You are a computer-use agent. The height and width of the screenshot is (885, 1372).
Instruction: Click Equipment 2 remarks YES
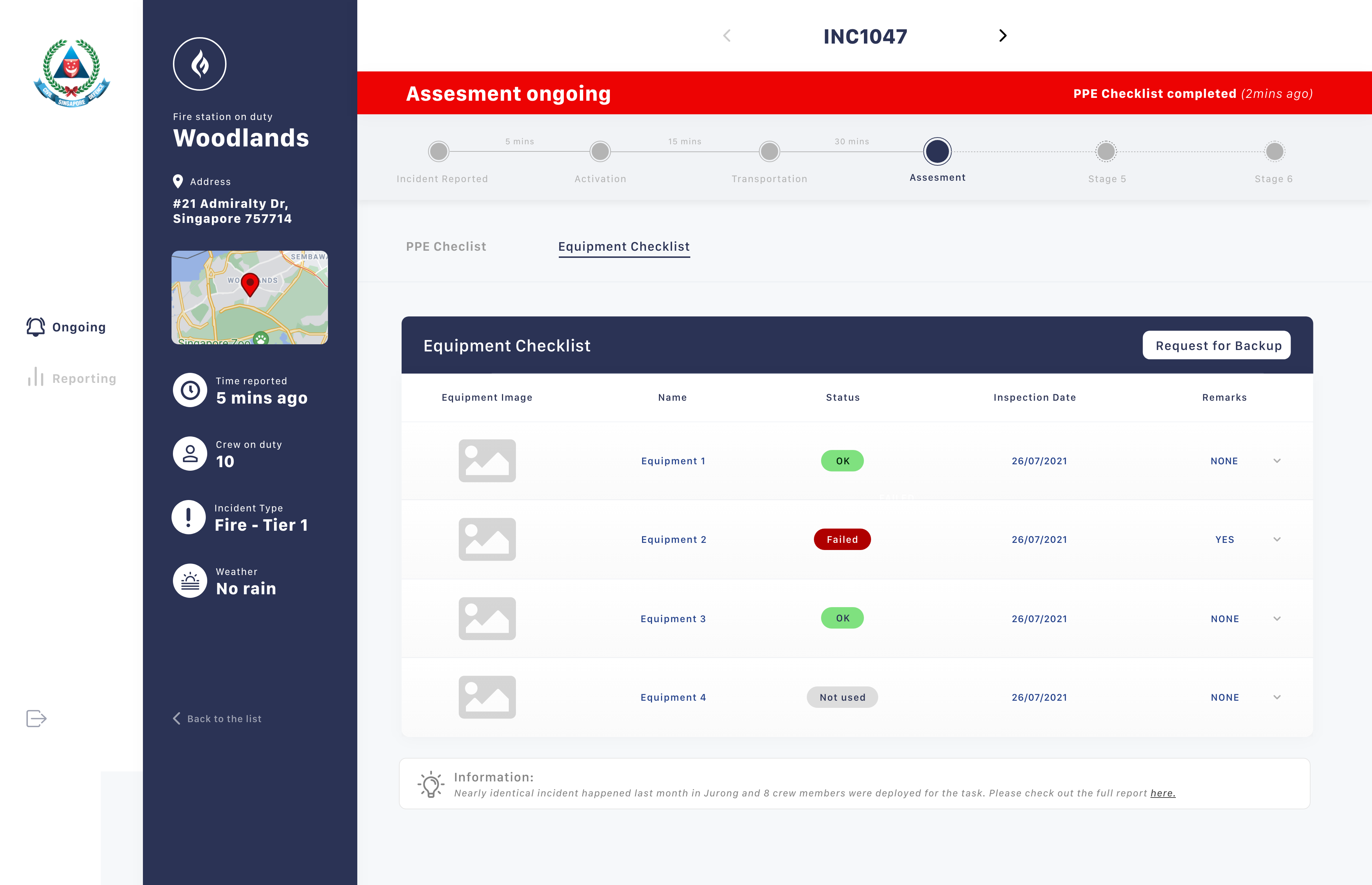point(1225,540)
